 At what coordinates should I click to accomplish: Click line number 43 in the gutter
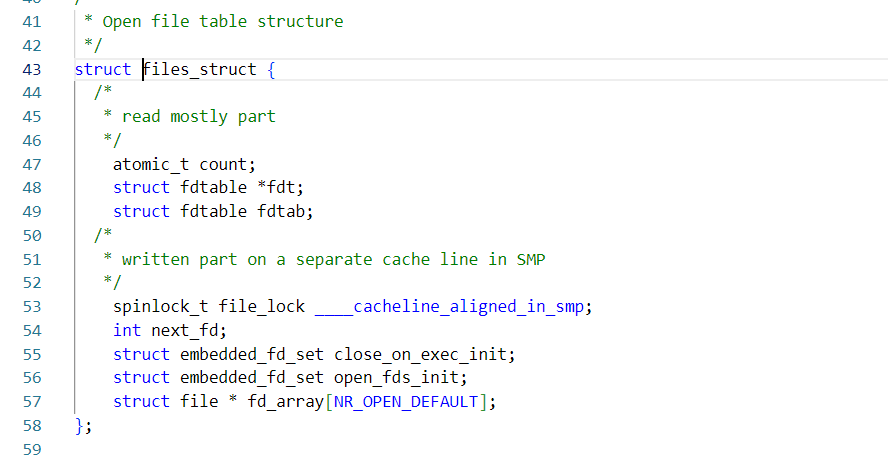click(31, 69)
